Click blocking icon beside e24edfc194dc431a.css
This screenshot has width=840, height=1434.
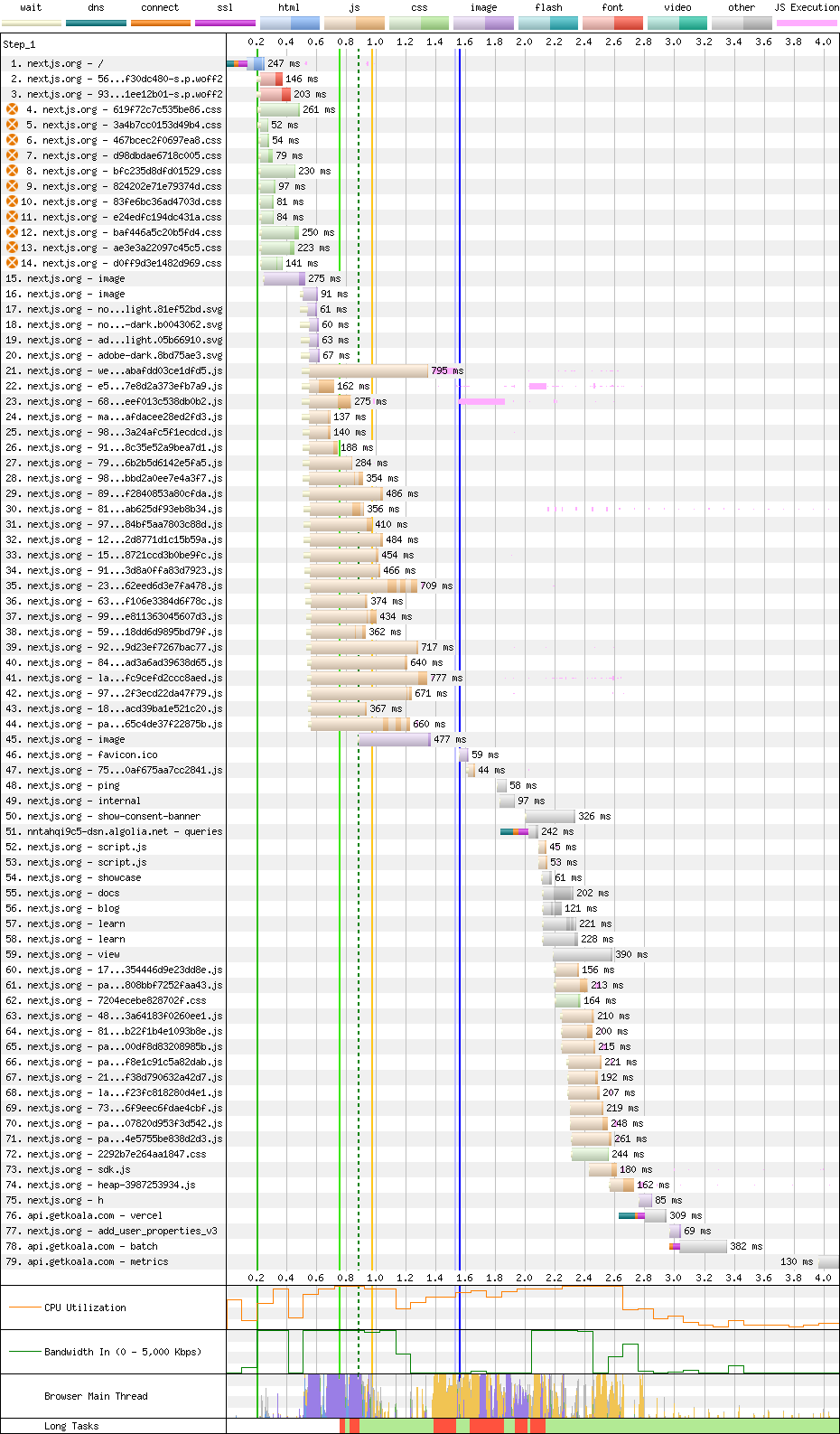(x=12, y=217)
